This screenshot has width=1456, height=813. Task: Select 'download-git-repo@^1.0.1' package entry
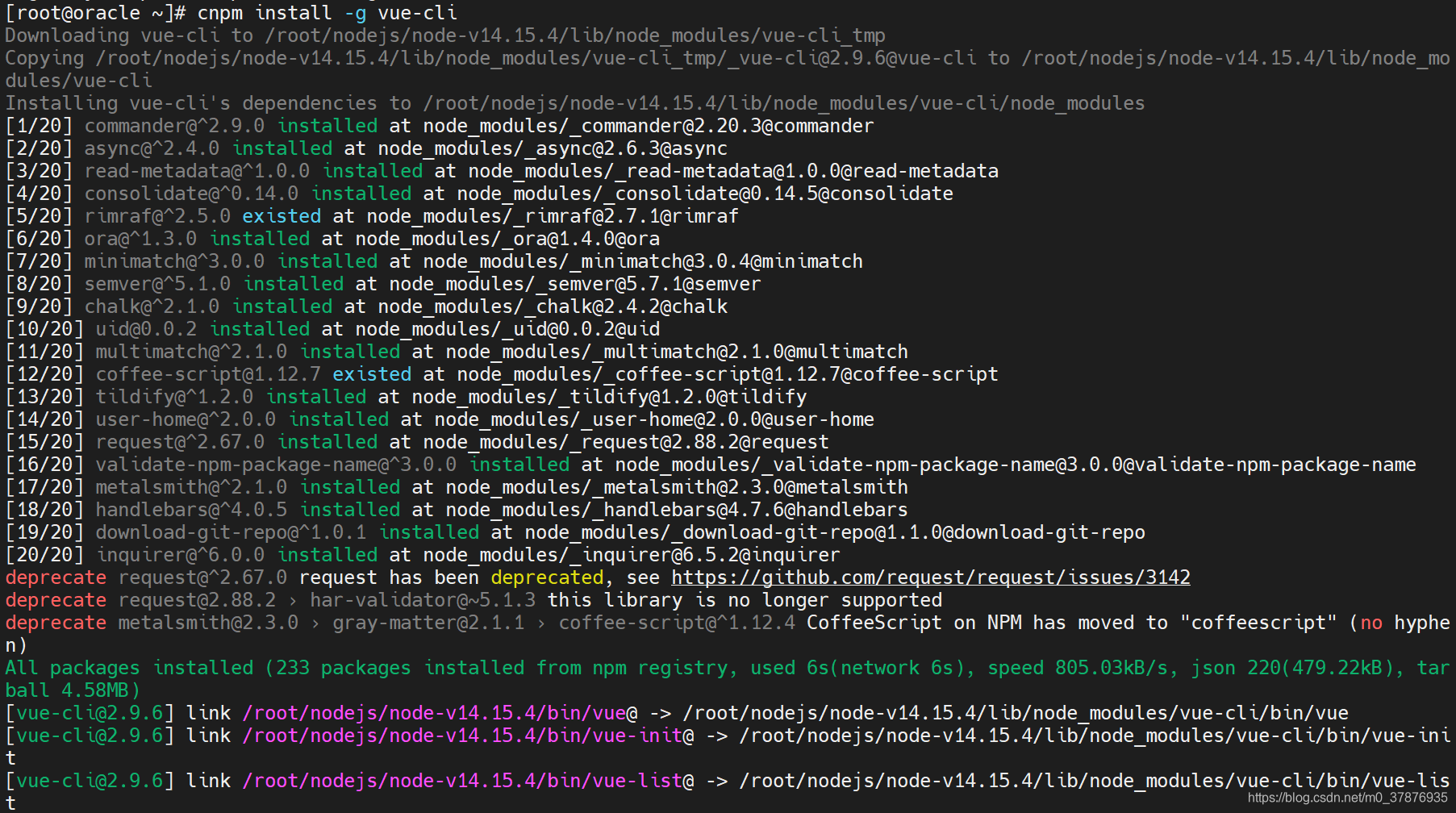pos(231,532)
